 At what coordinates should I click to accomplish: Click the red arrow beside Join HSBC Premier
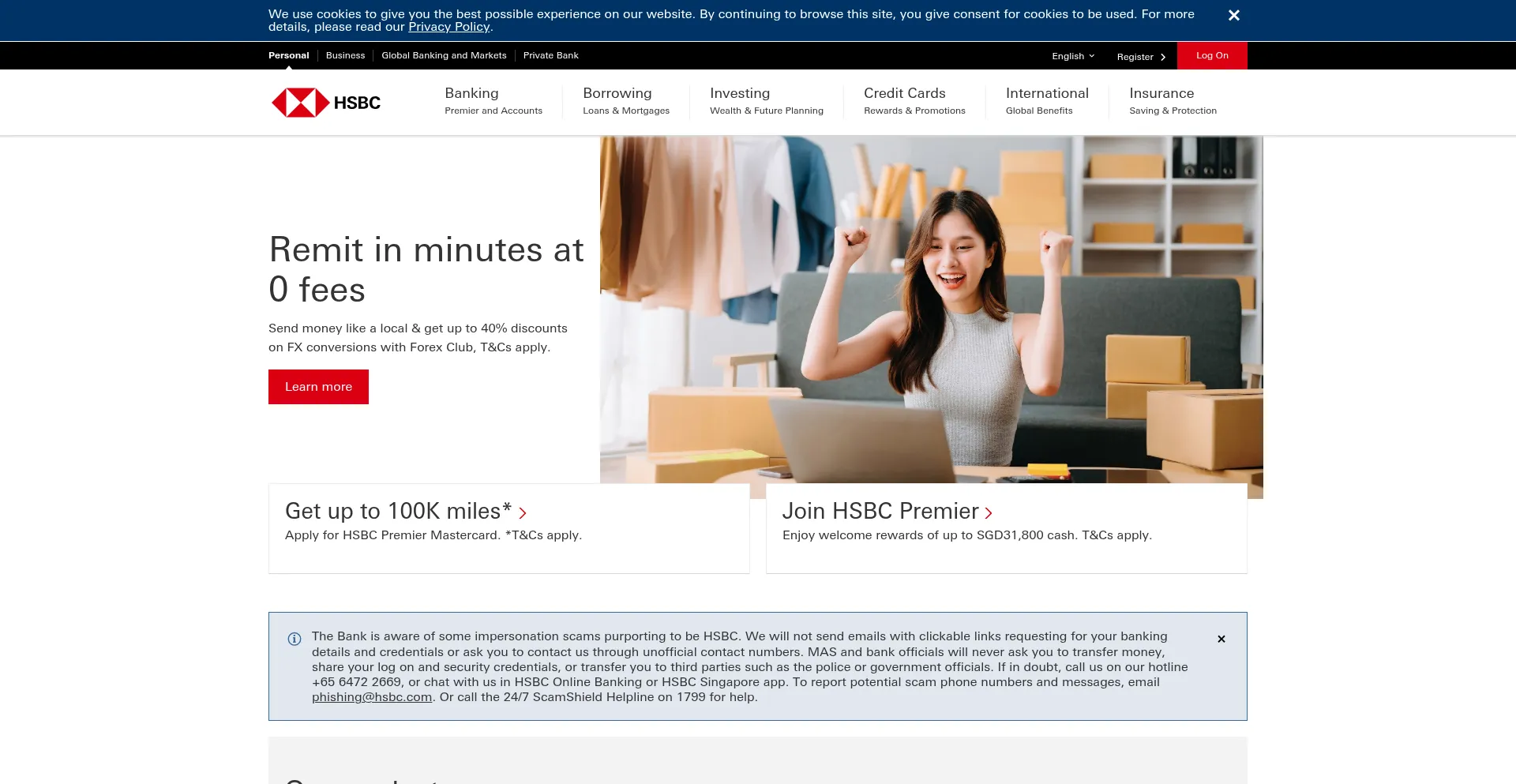click(988, 513)
